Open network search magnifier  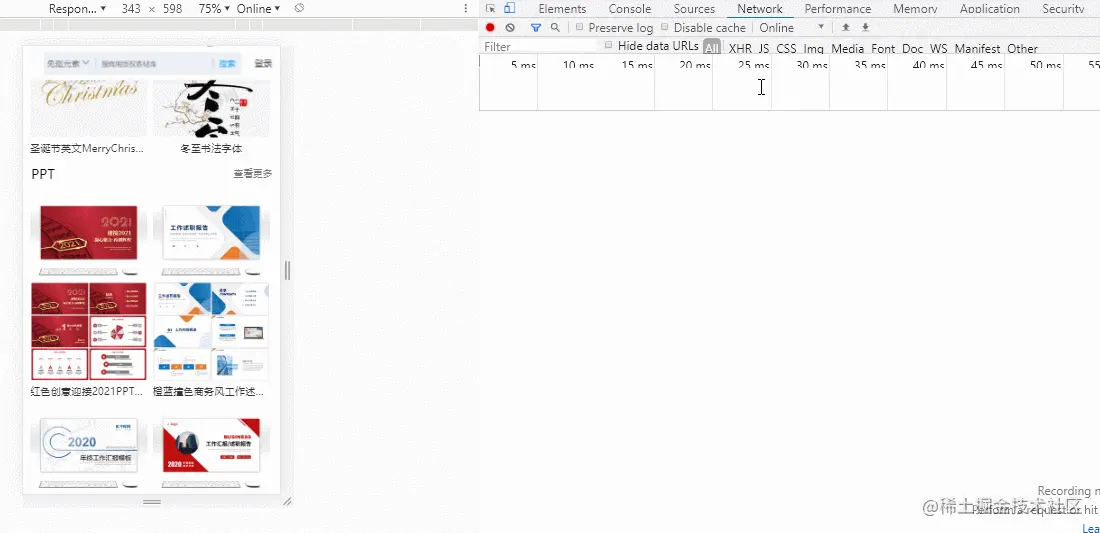[x=555, y=27]
